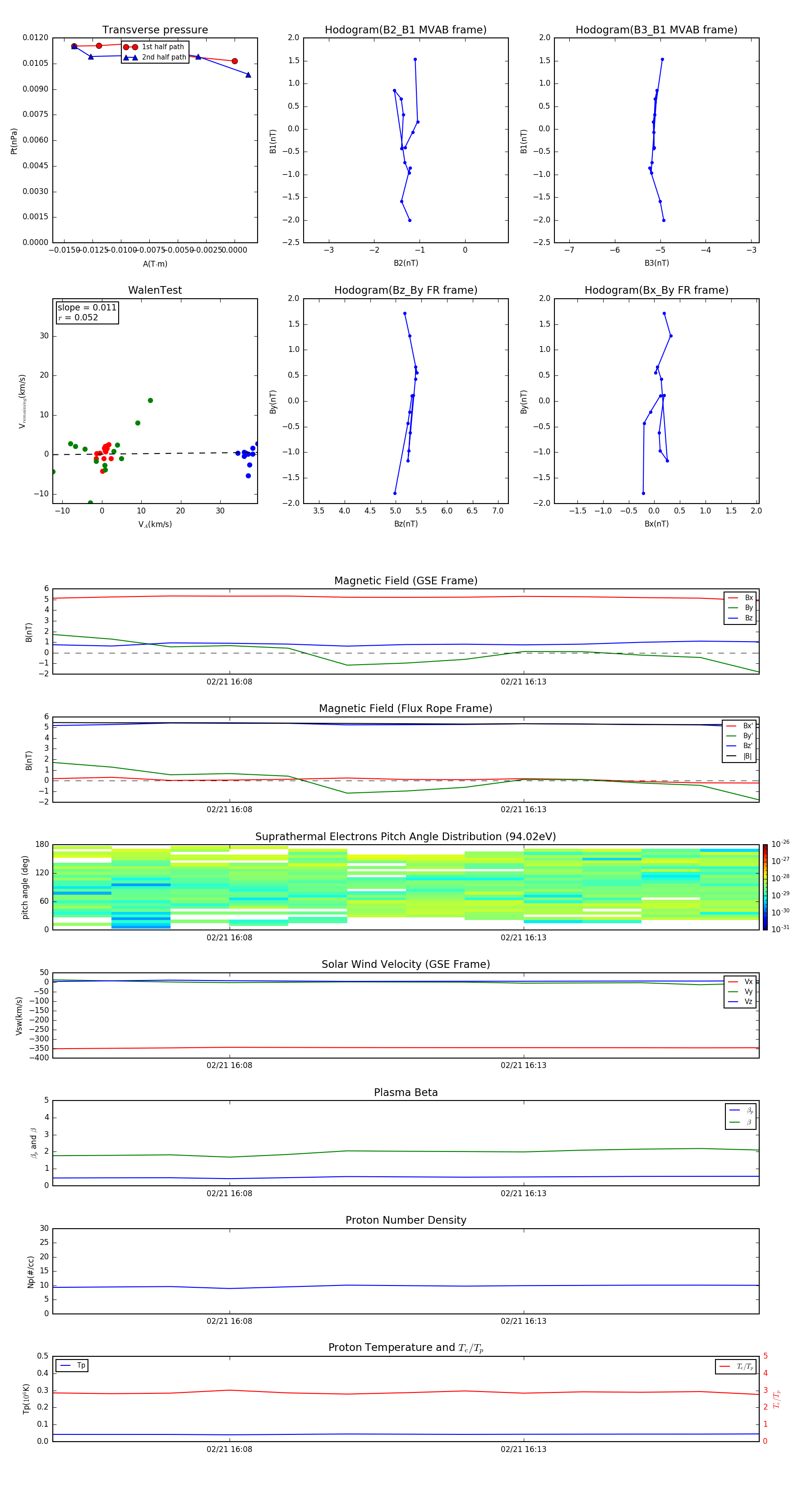
Task: Click the 'Vz' legend entry
Action: tap(740, 1002)
